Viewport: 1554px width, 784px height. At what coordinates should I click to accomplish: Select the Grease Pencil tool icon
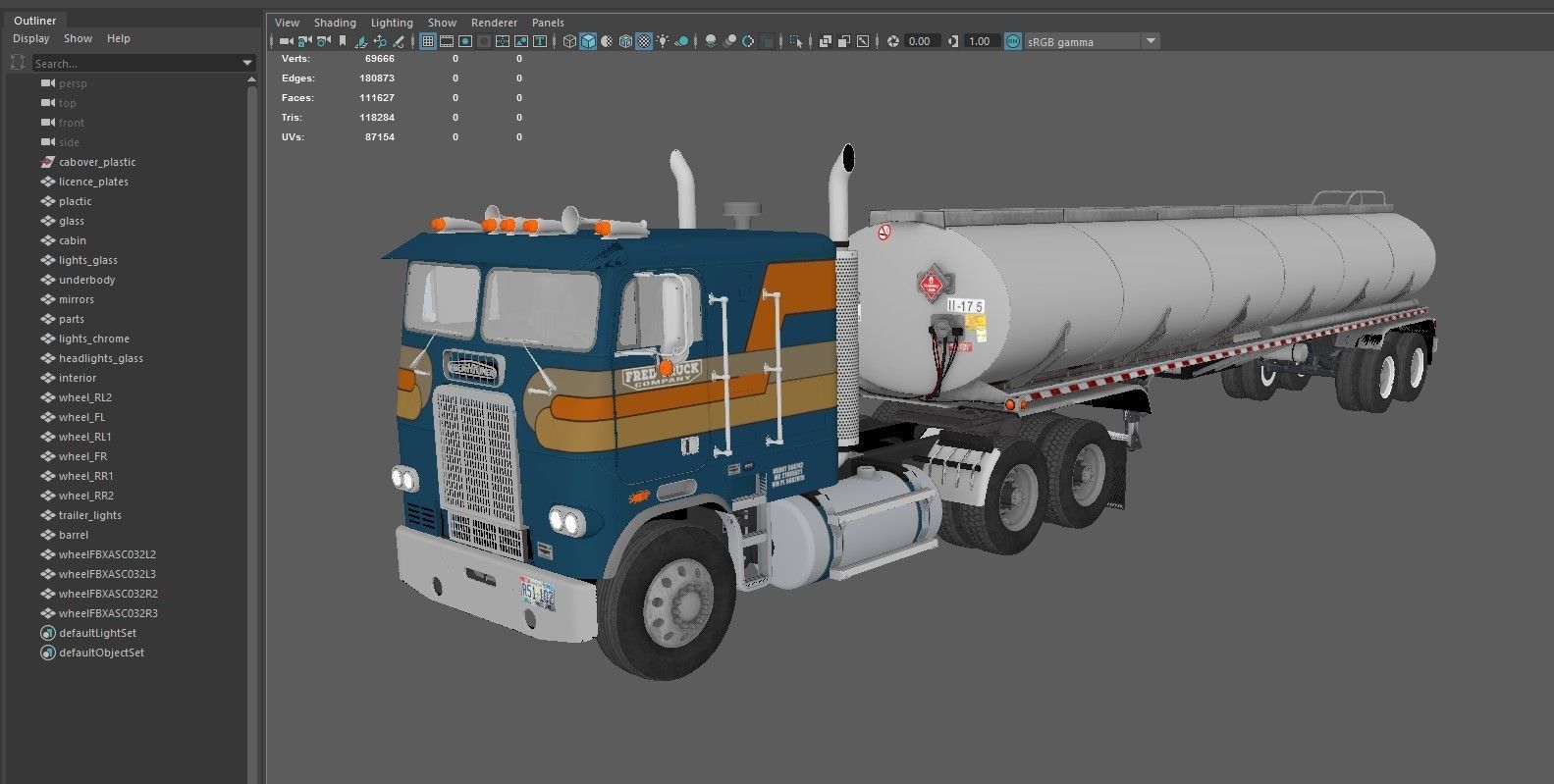pyautogui.click(x=399, y=41)
